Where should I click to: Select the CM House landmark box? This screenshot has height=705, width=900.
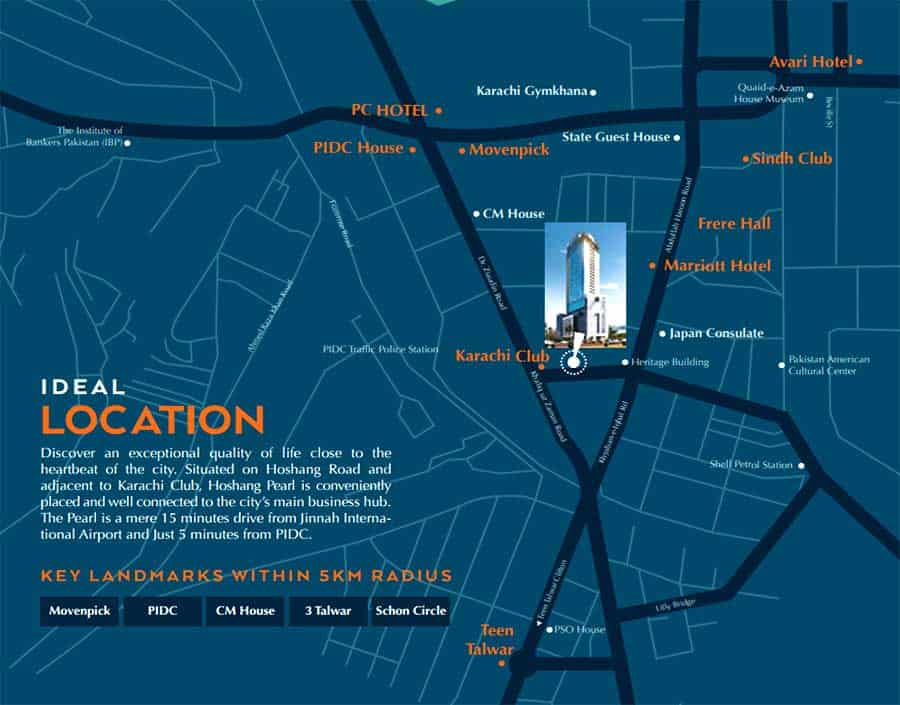(x=245, y=611)
